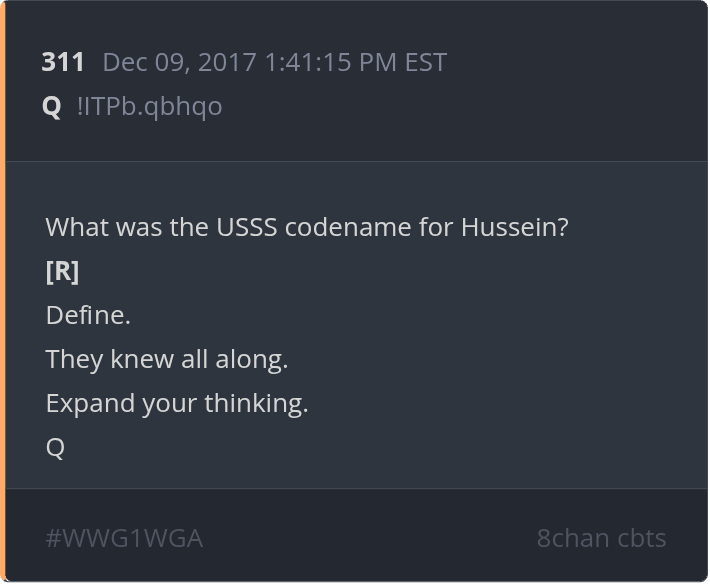Image resolution: width=710 pixels, height=584 pixels.
Task: Click the word thinking in the post
Action: tap(256, 403)
